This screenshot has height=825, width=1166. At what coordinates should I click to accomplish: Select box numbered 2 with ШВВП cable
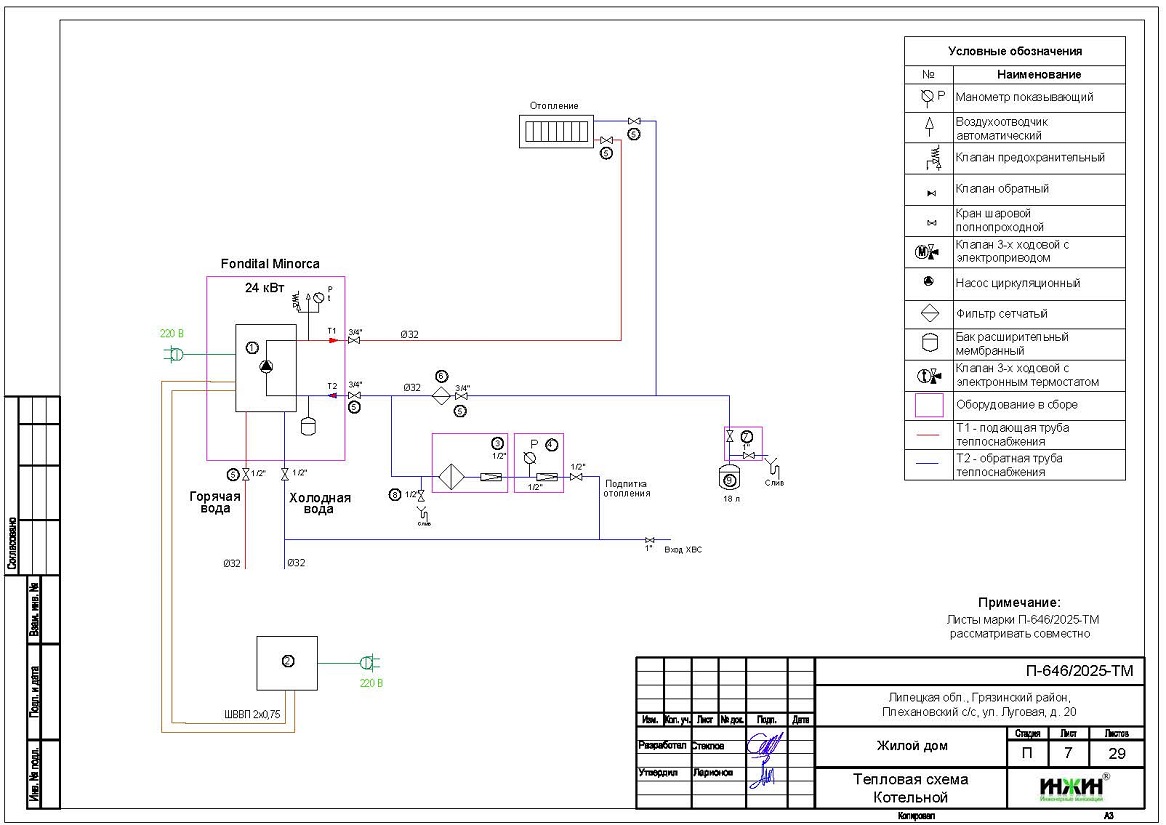point(287,663)
